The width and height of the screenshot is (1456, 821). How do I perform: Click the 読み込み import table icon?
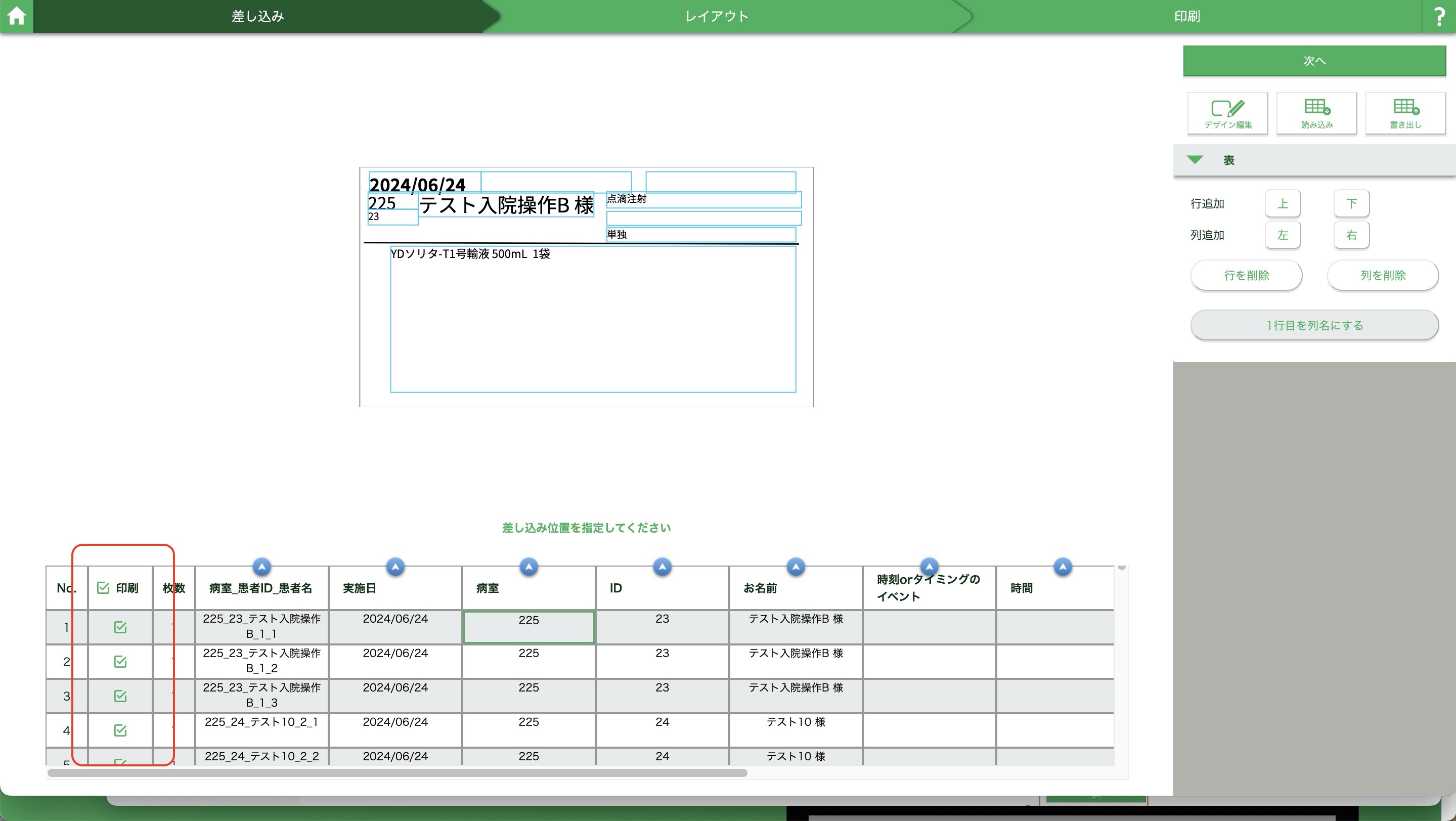(x=1316, y=114)
